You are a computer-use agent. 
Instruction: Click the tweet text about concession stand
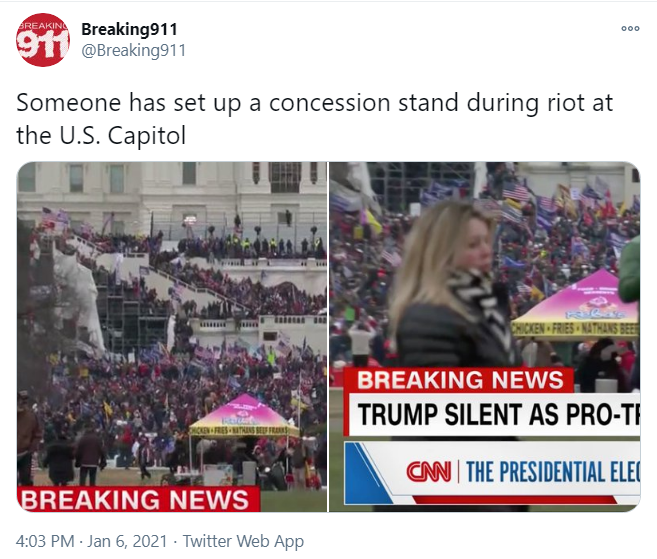[314, 119]
